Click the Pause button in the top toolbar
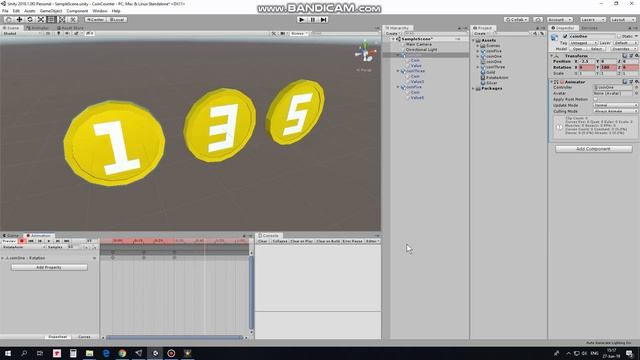This screenshot has width=640, height=360. [x=313, y=19]
